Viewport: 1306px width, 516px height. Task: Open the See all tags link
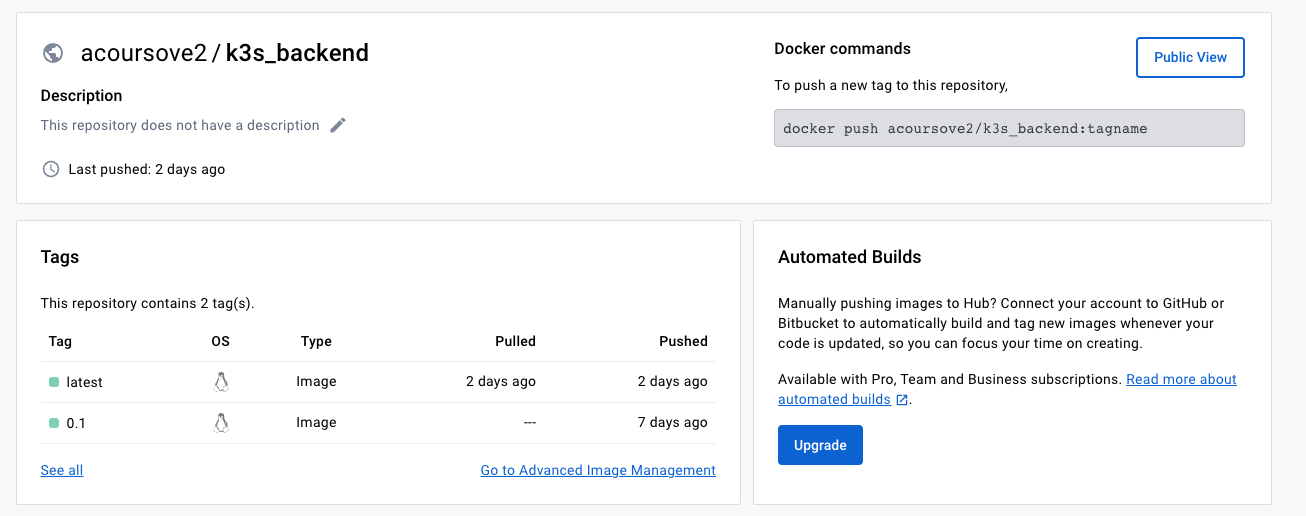62,470
